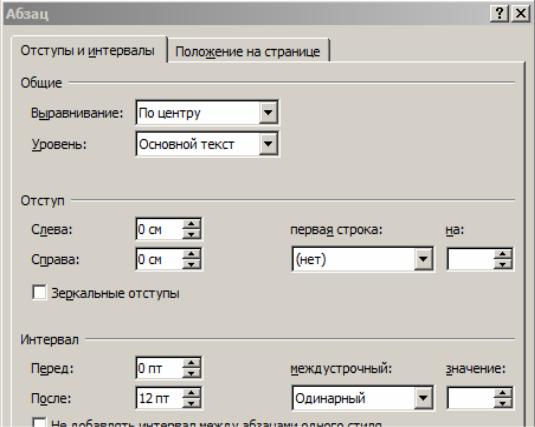Switch to Положение на странице tab
535x427 pixels.
point(248,51)
